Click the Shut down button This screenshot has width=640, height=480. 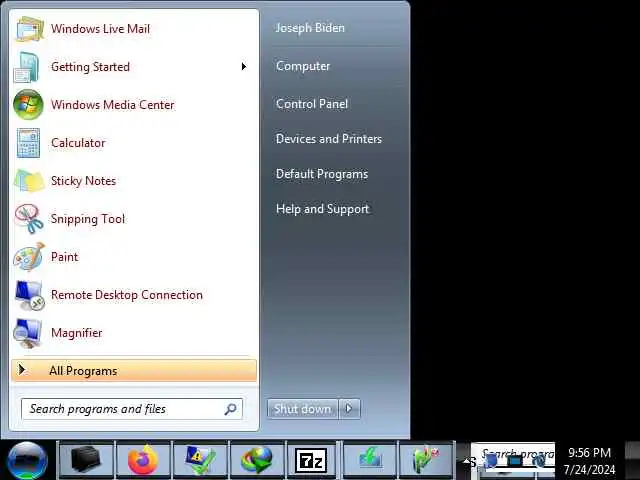pyautogui.click(x=302, y=409)
